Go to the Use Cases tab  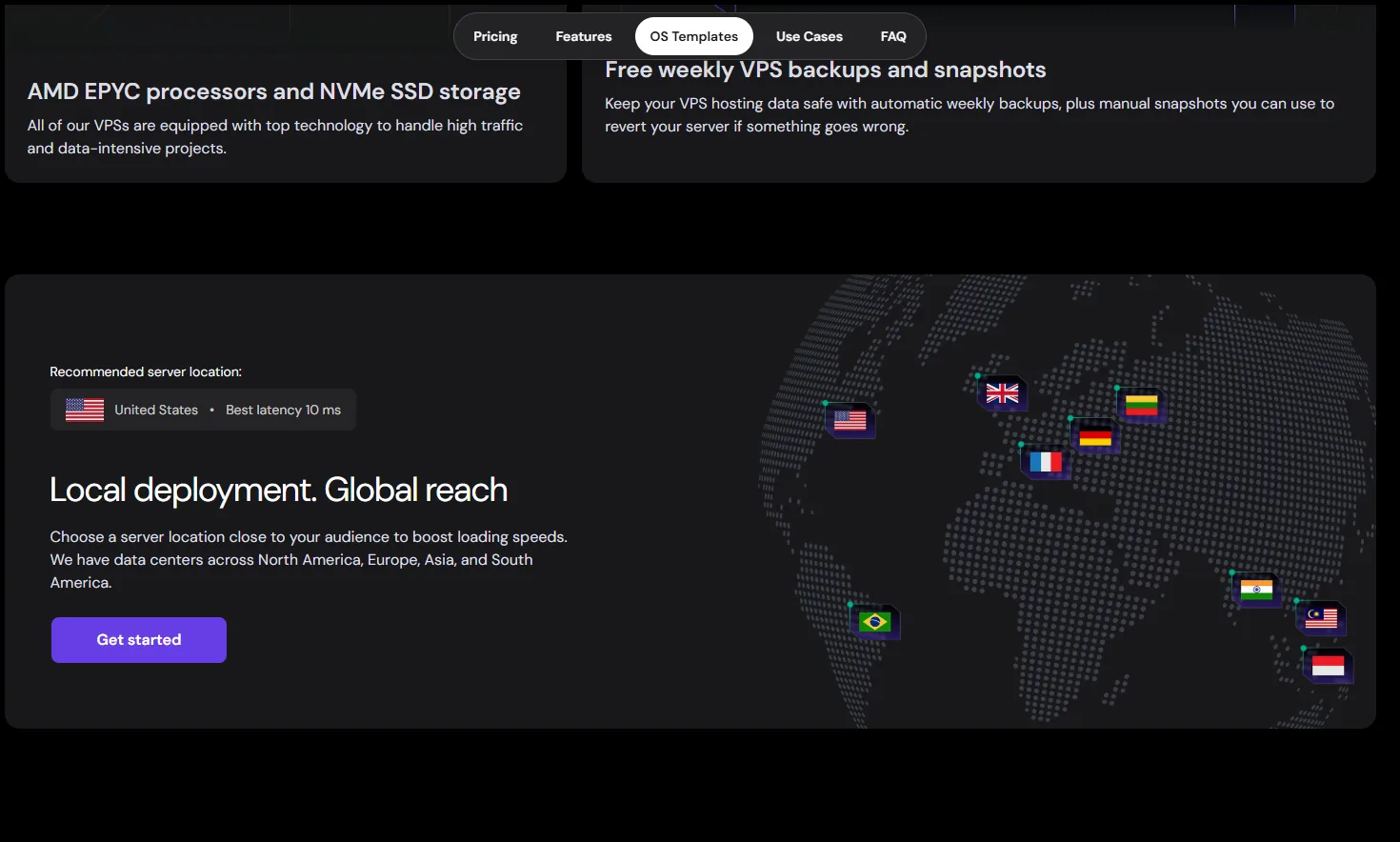[810, 36]
